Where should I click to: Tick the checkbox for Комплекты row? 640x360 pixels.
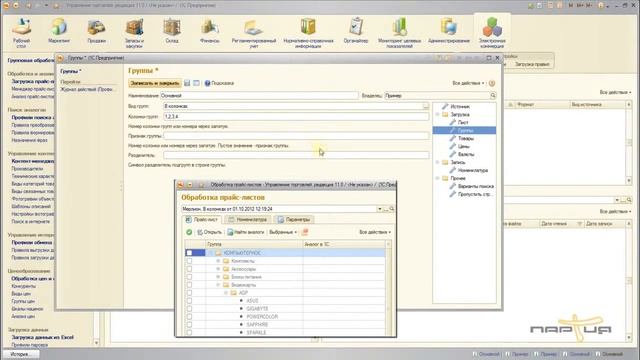189,261
